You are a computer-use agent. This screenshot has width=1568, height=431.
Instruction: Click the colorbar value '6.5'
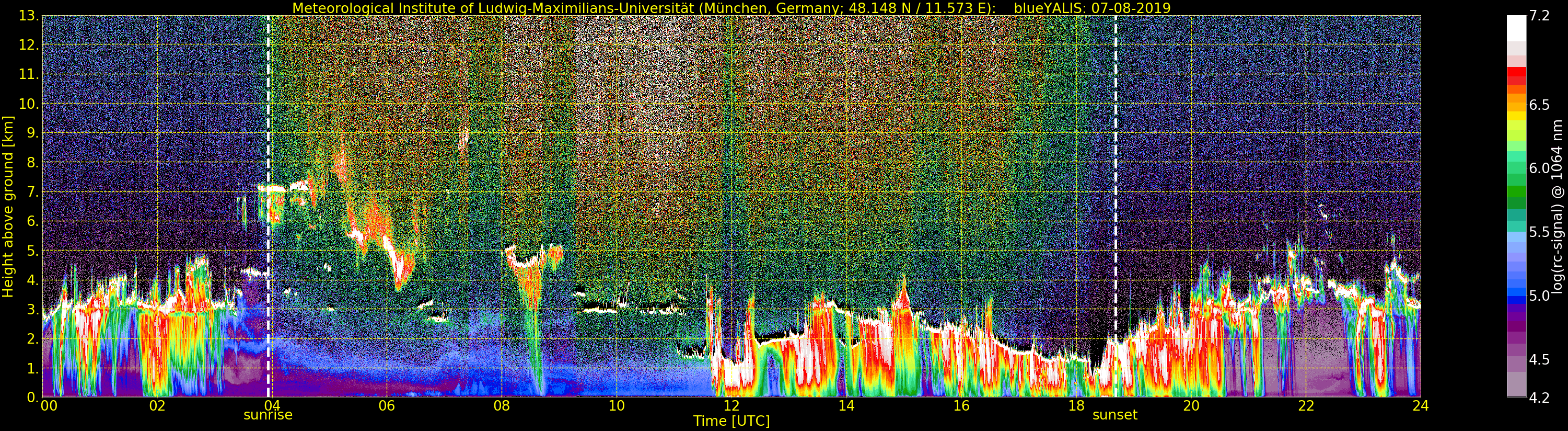point(1540,105)
